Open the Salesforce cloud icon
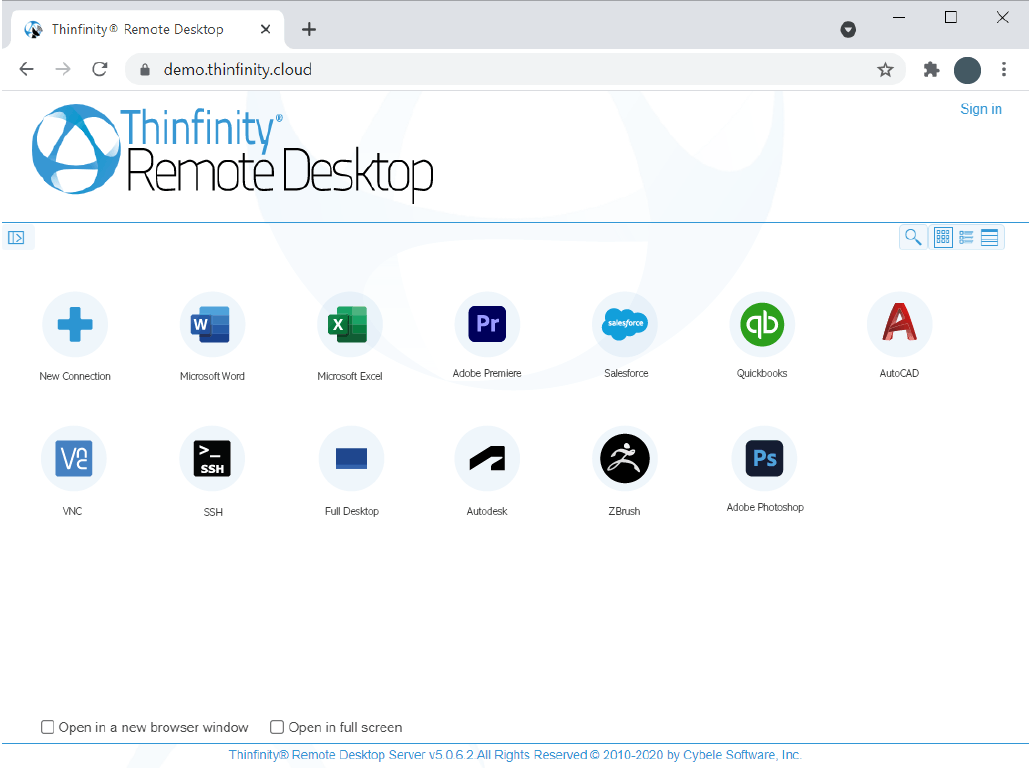The image size is (1029, 768). pyautogui.click(x=625, y=324)
